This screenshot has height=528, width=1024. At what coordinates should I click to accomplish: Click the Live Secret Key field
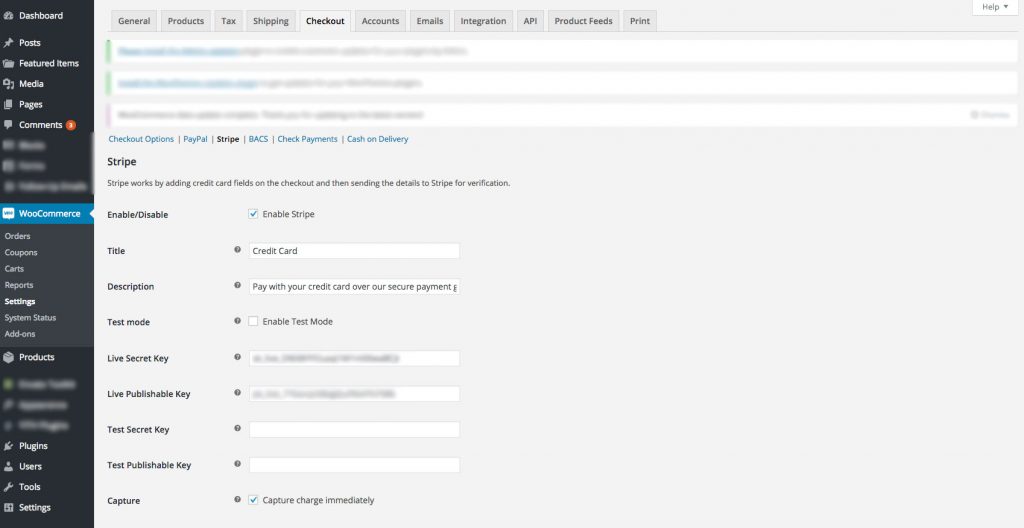point(355,358)
